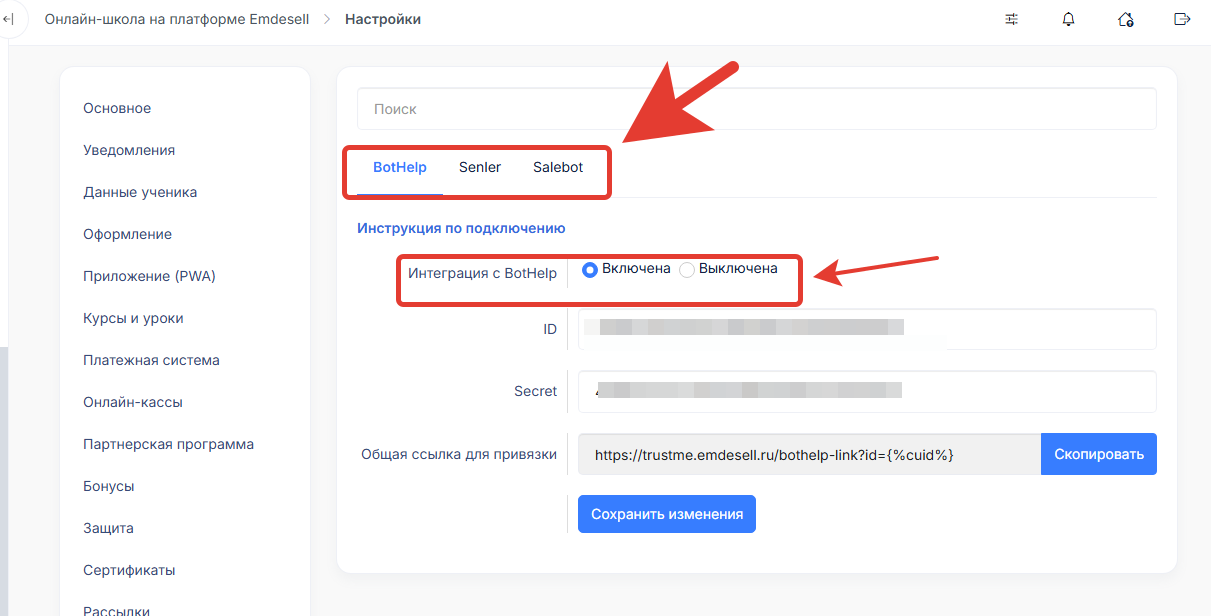The image size is (1211, 616).
Task: Click the home icon in top bar
Action: 1126,19
